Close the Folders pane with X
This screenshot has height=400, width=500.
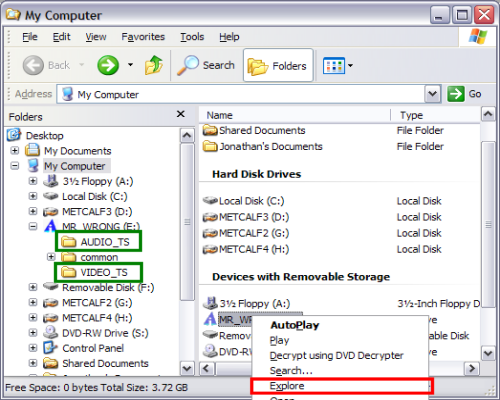pyautogui.click(x=181, y=114)
